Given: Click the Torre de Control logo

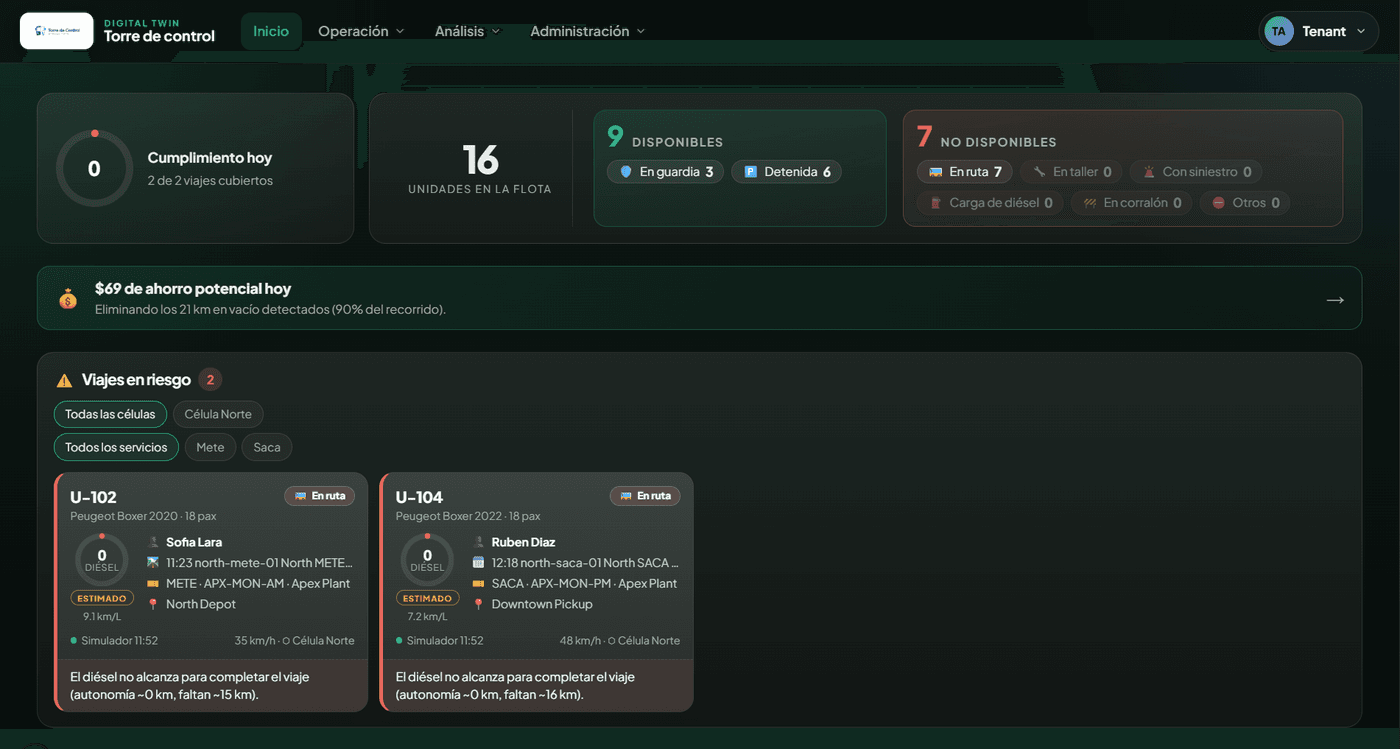Looking at the screenshot, I should click(57, 31).
